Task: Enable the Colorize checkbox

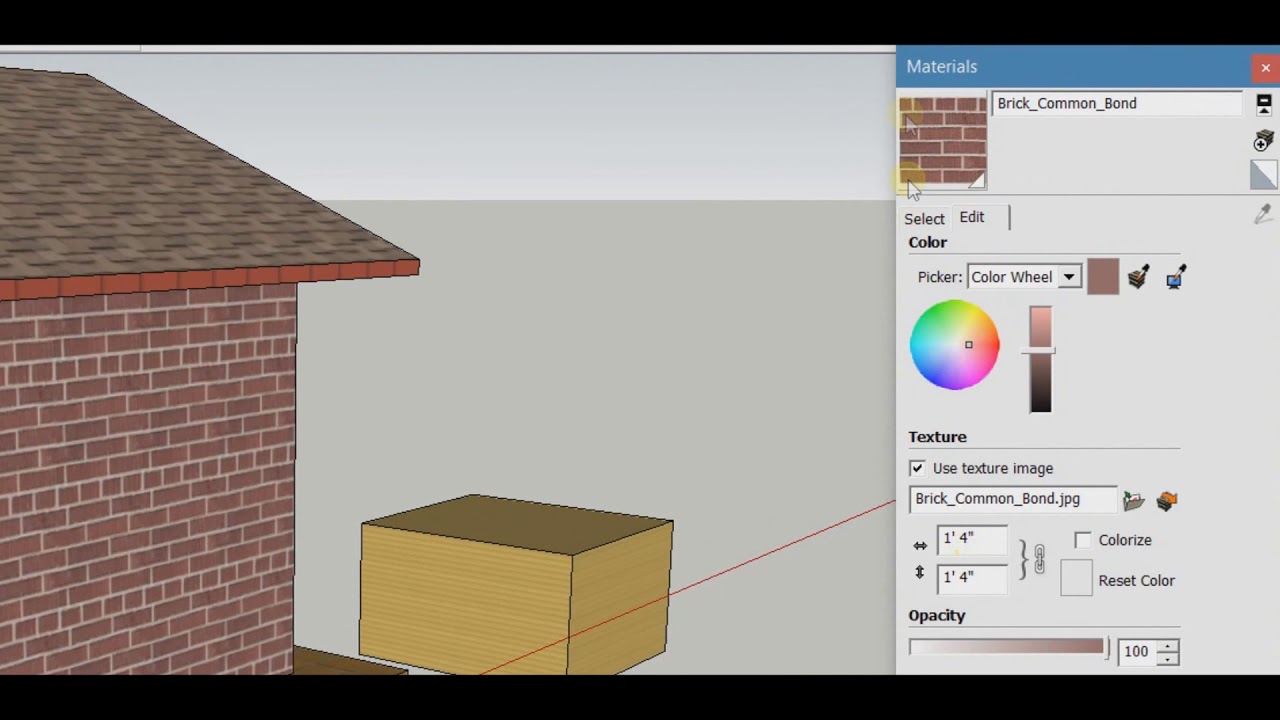Action: [1083, 540]
